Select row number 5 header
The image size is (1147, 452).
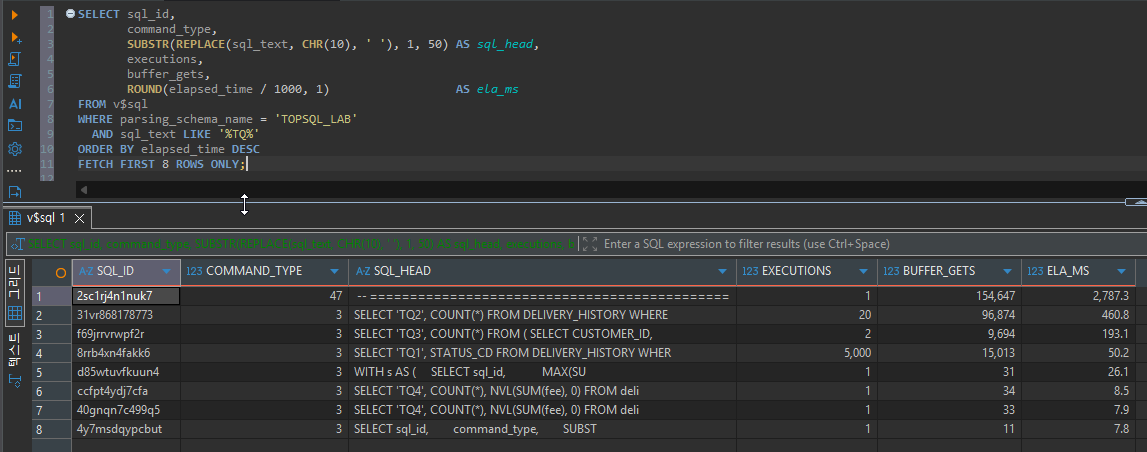[51, 372]
